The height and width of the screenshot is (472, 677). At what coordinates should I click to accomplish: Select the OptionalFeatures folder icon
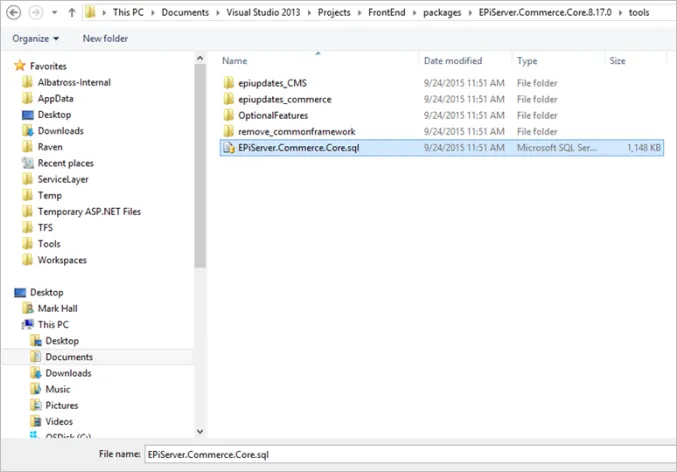point(229,115)
